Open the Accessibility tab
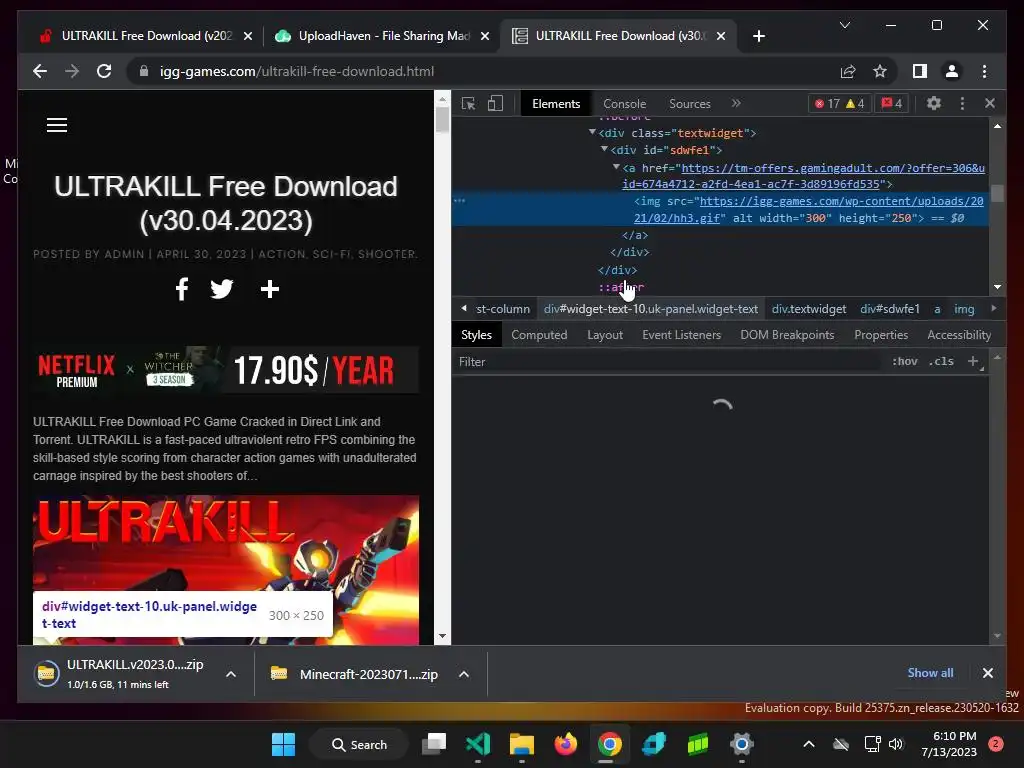The image size is (1024, 768). point(959,335)
